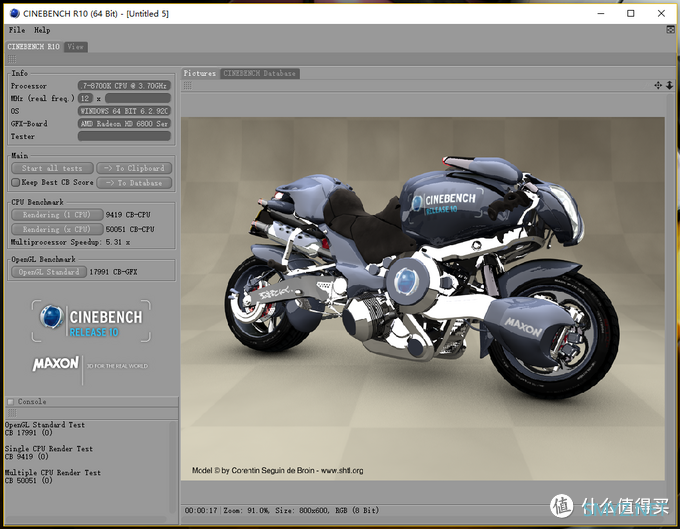Image resolution: width=680 pixels, height=529 pixels.
Task: Click the grip handle below CINEBENCH R10 tab
Action: click(12, 59)
